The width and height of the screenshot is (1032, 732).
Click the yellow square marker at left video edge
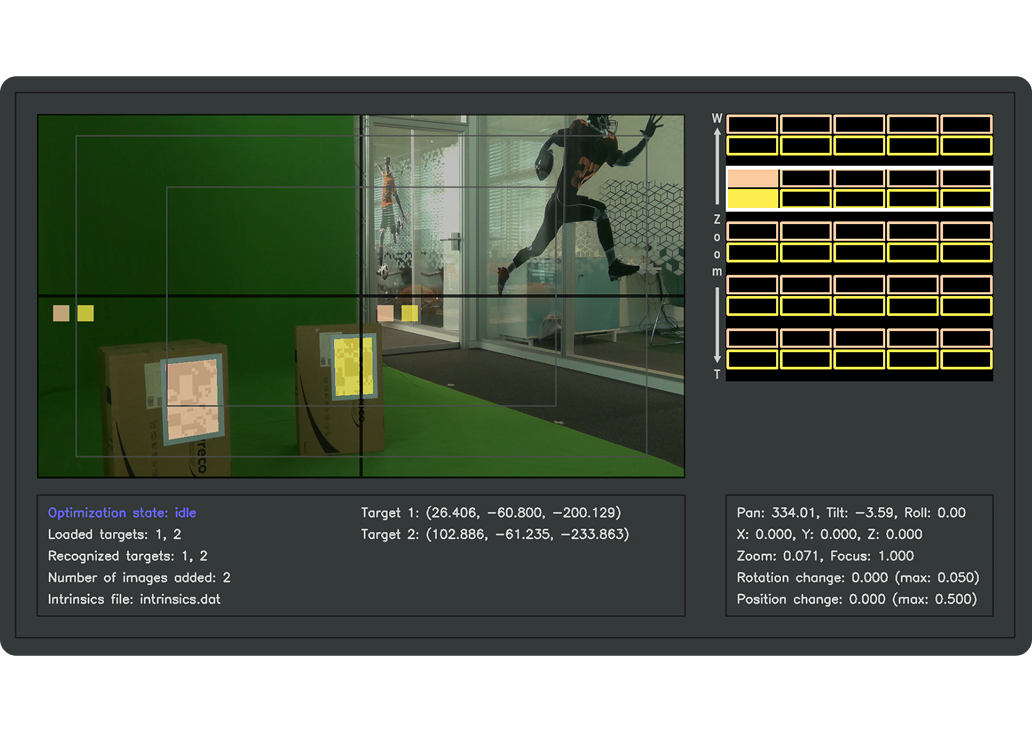point(86,313)
